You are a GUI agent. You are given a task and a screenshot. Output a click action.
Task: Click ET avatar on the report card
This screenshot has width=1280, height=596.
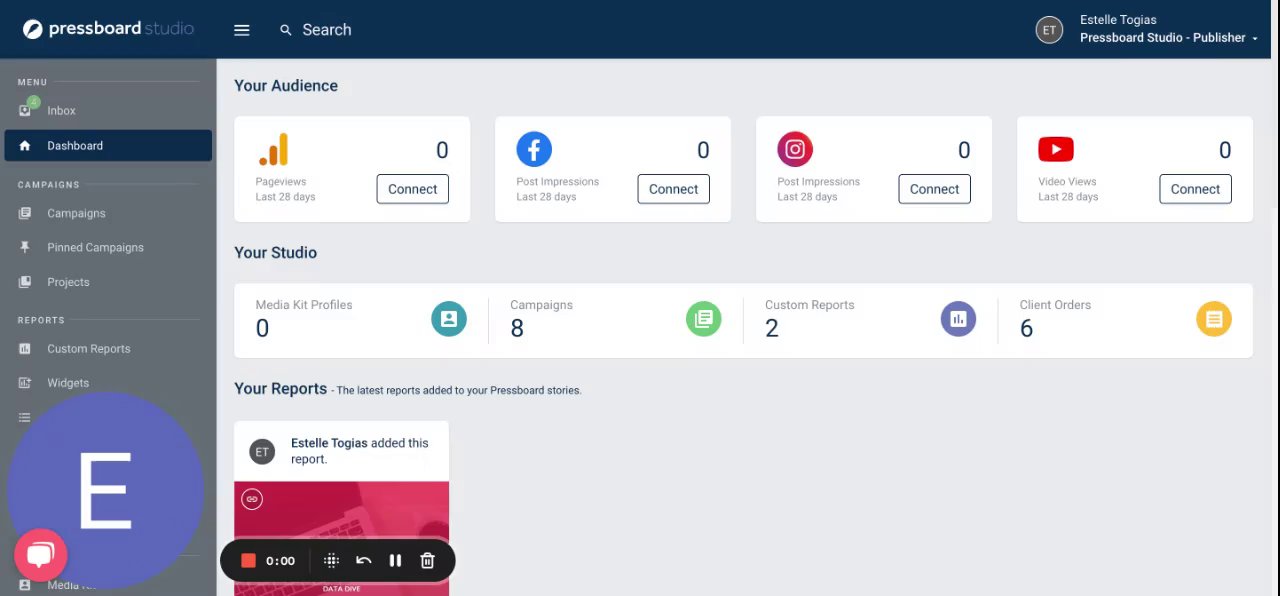click(x=262, y=452)
